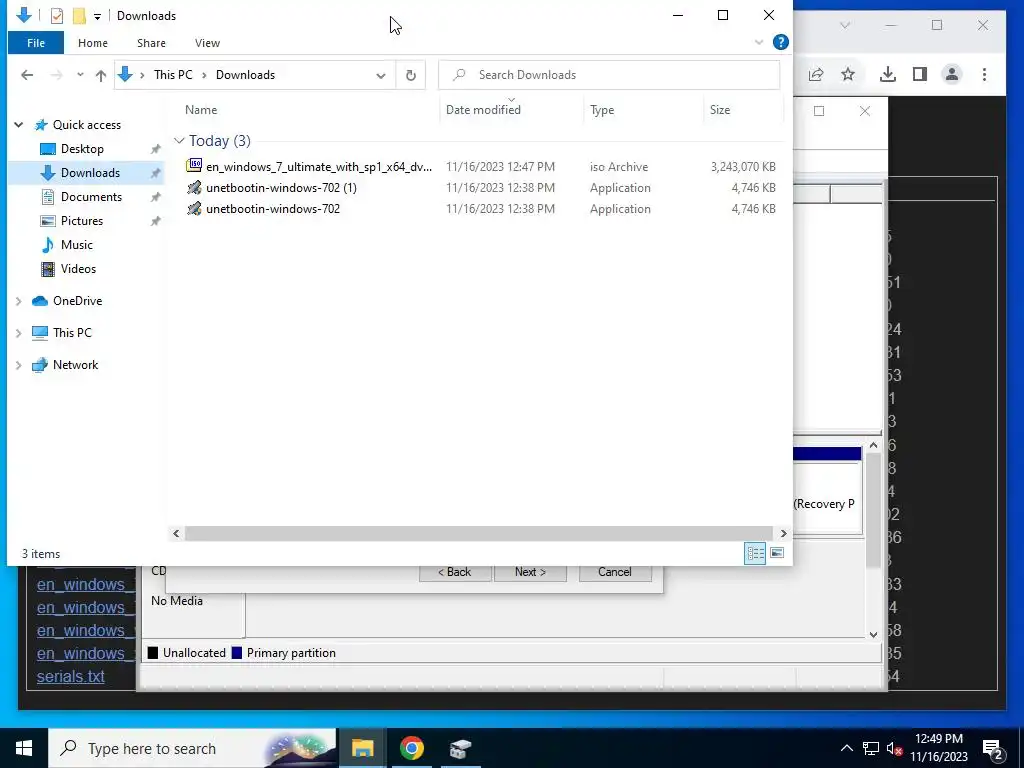Expand the ribbon with the chevron
The height and width of the screenshot is (768, 1024).
point(759,42)
